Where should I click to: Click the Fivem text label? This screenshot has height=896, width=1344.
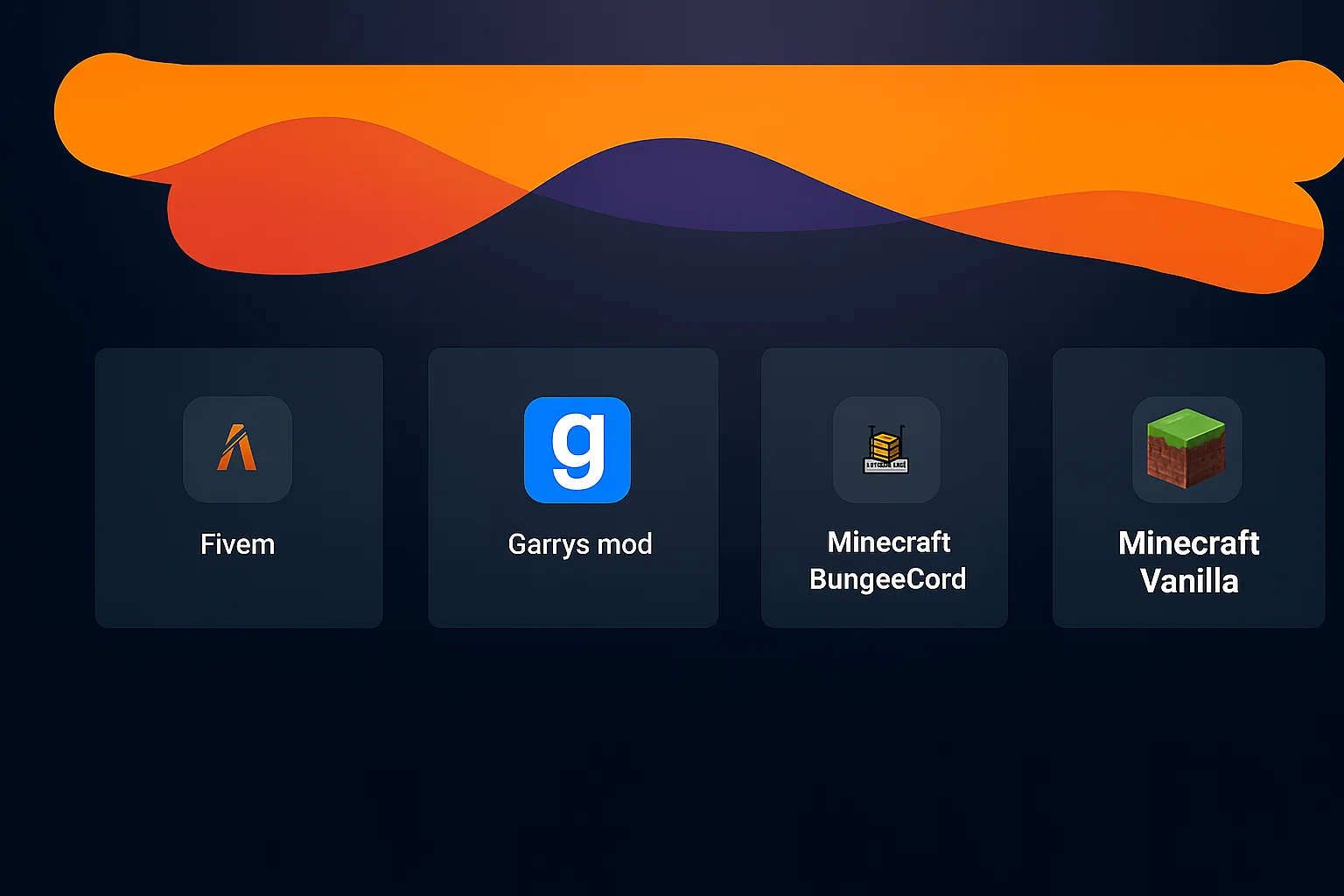pyautogui.click(x=237, y=543)
